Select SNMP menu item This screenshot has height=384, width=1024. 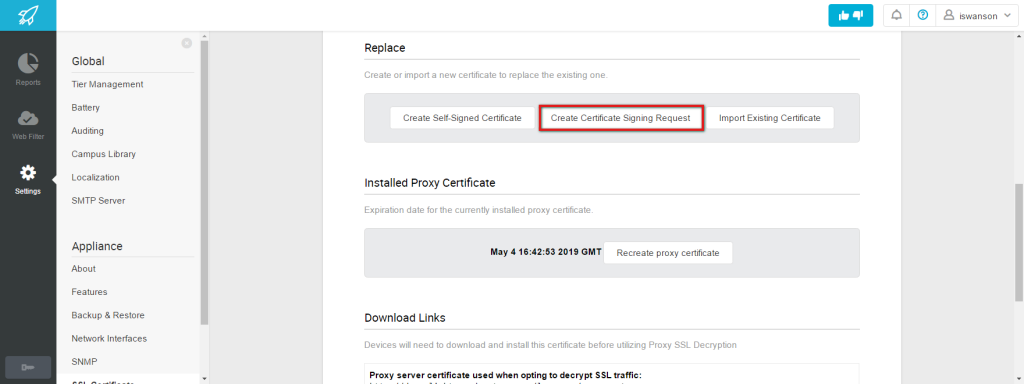coord(84,361)
